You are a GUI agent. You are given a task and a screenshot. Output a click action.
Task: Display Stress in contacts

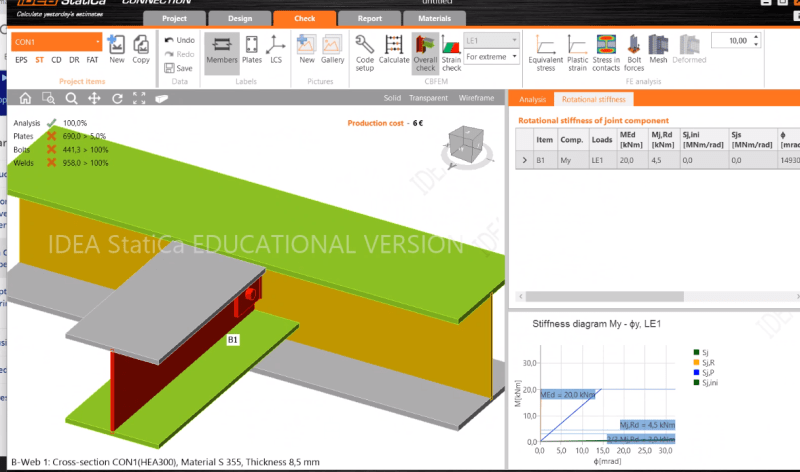point(606,53)
